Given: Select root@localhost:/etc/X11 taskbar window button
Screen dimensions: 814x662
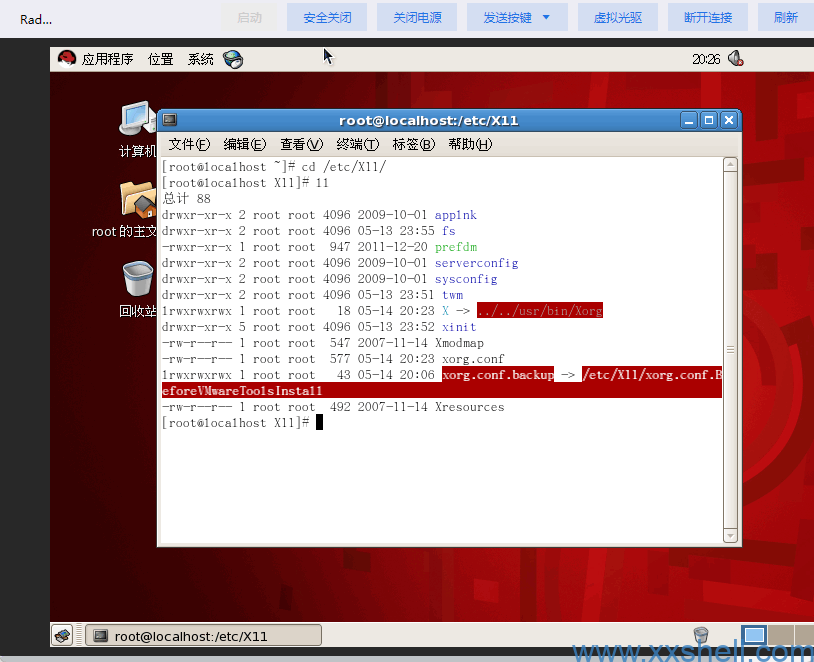Looking at the screenshot, I should pos(204,635).
